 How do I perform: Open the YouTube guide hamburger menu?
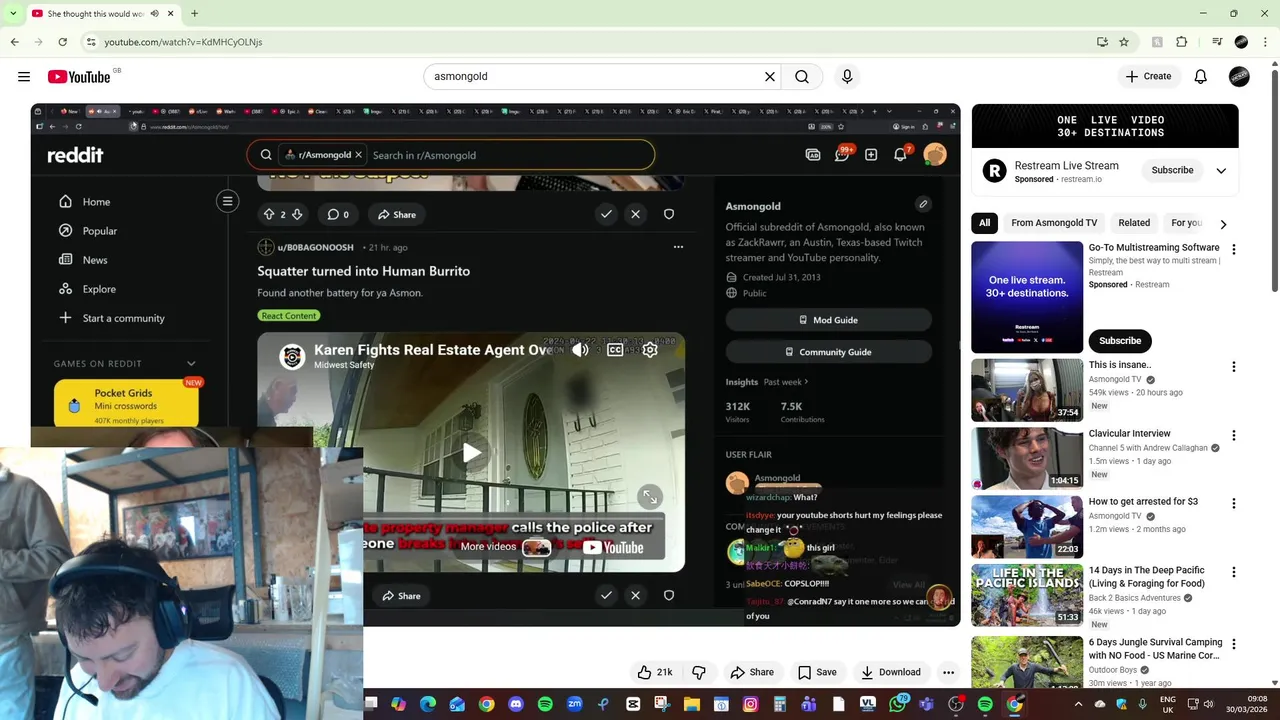coord(23,76)
